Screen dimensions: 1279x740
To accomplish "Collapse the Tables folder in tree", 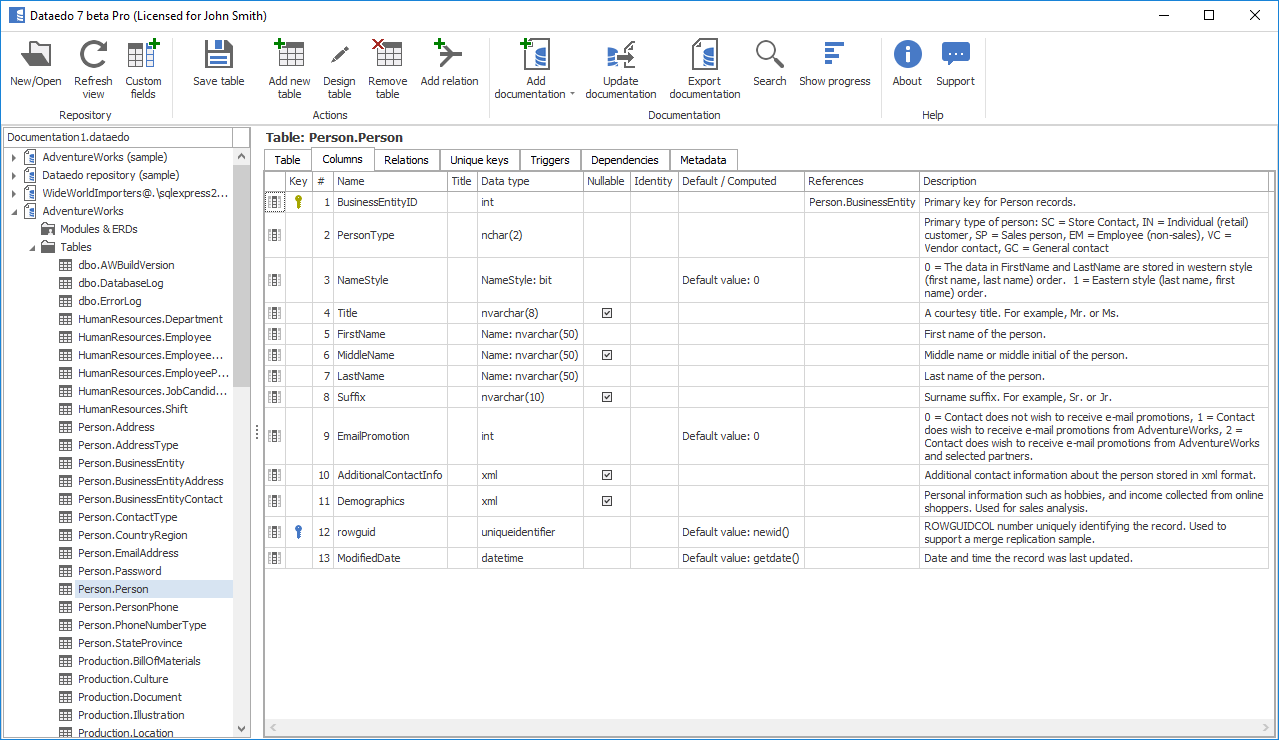I will click(32, 247).
